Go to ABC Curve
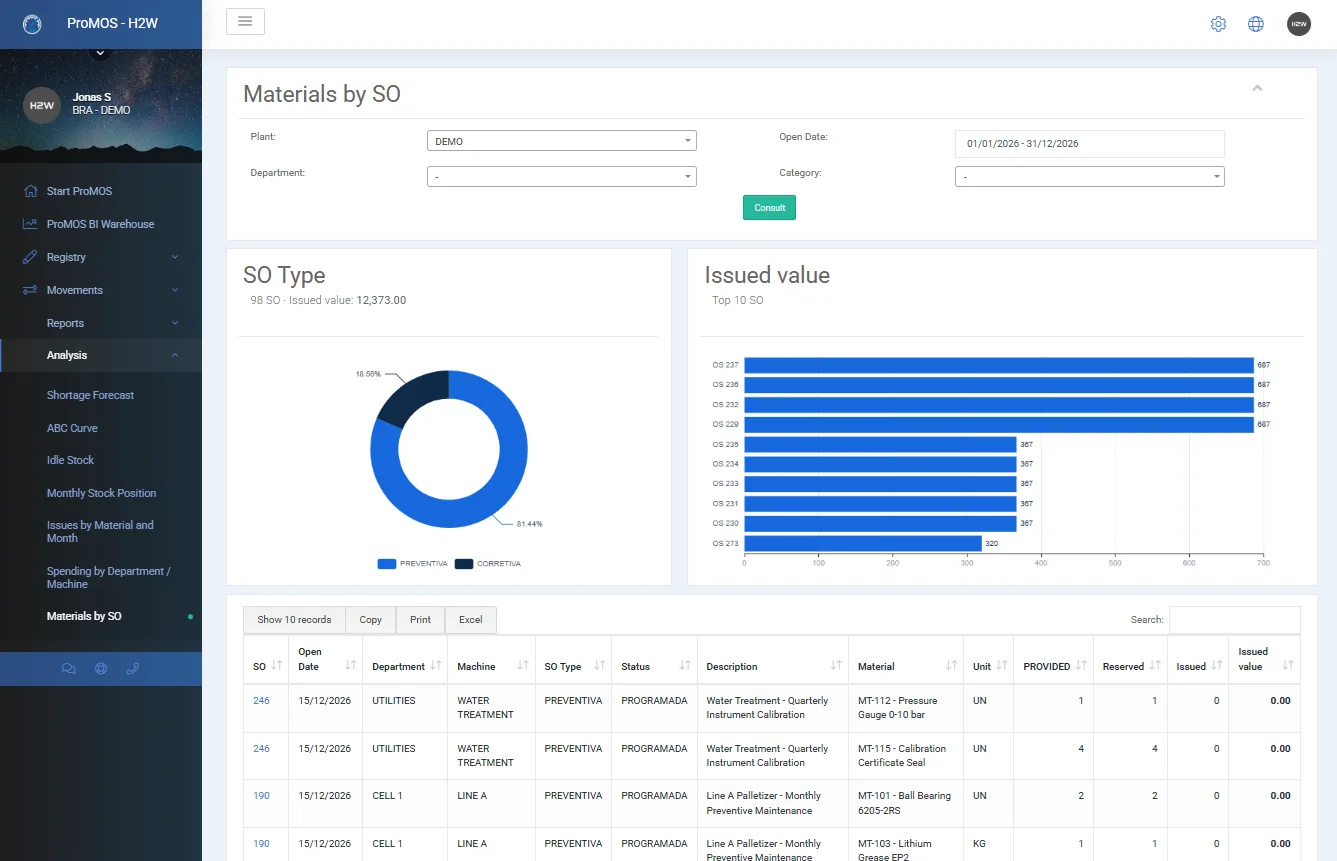The image size is (1337, 861). pyautogui.click(x=72, y=428)
